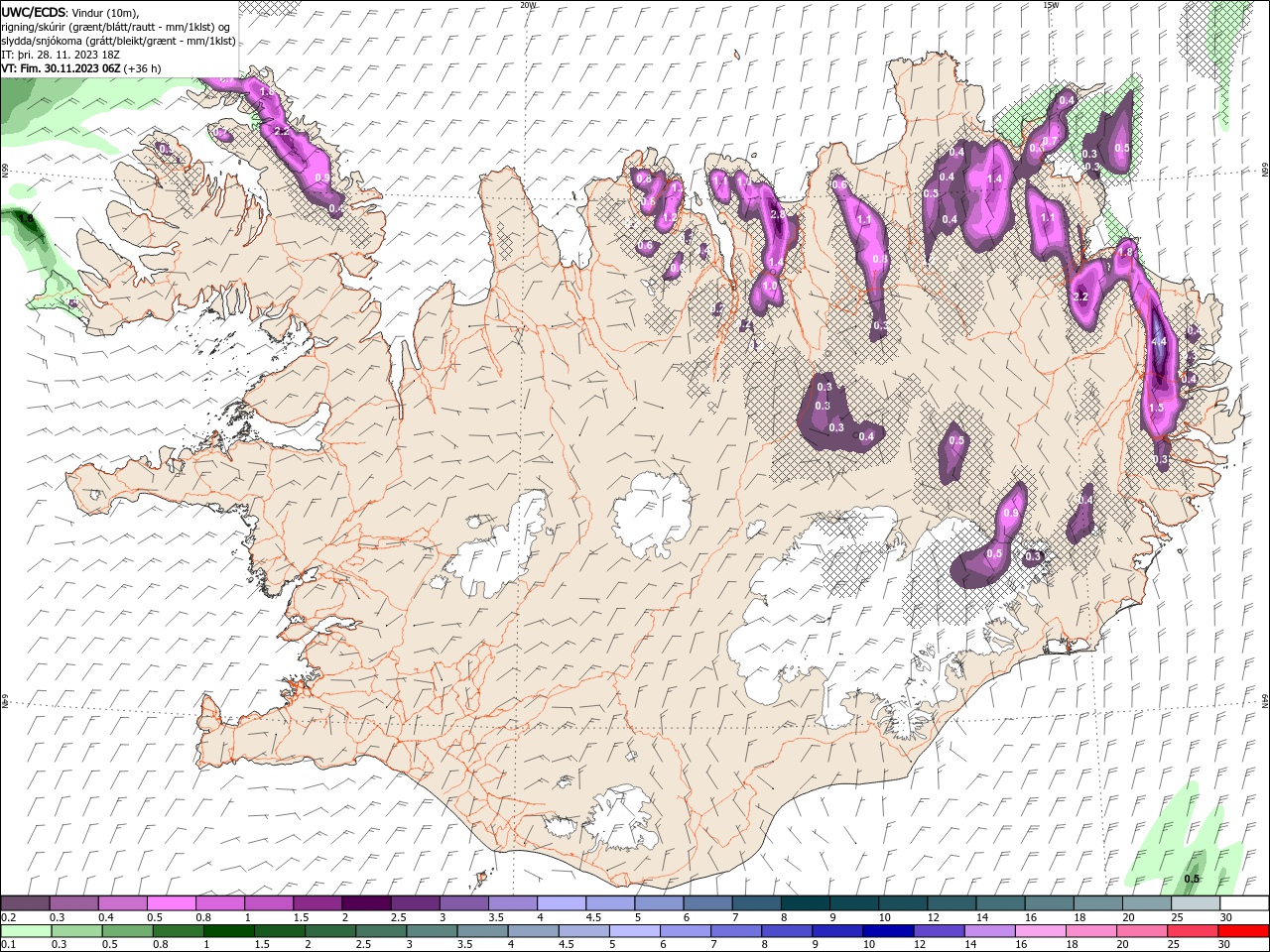This screenshot has width=1270, height=952.
Task: Pick the white swatch after 30 on purple scale
Action: (1243, 903)
